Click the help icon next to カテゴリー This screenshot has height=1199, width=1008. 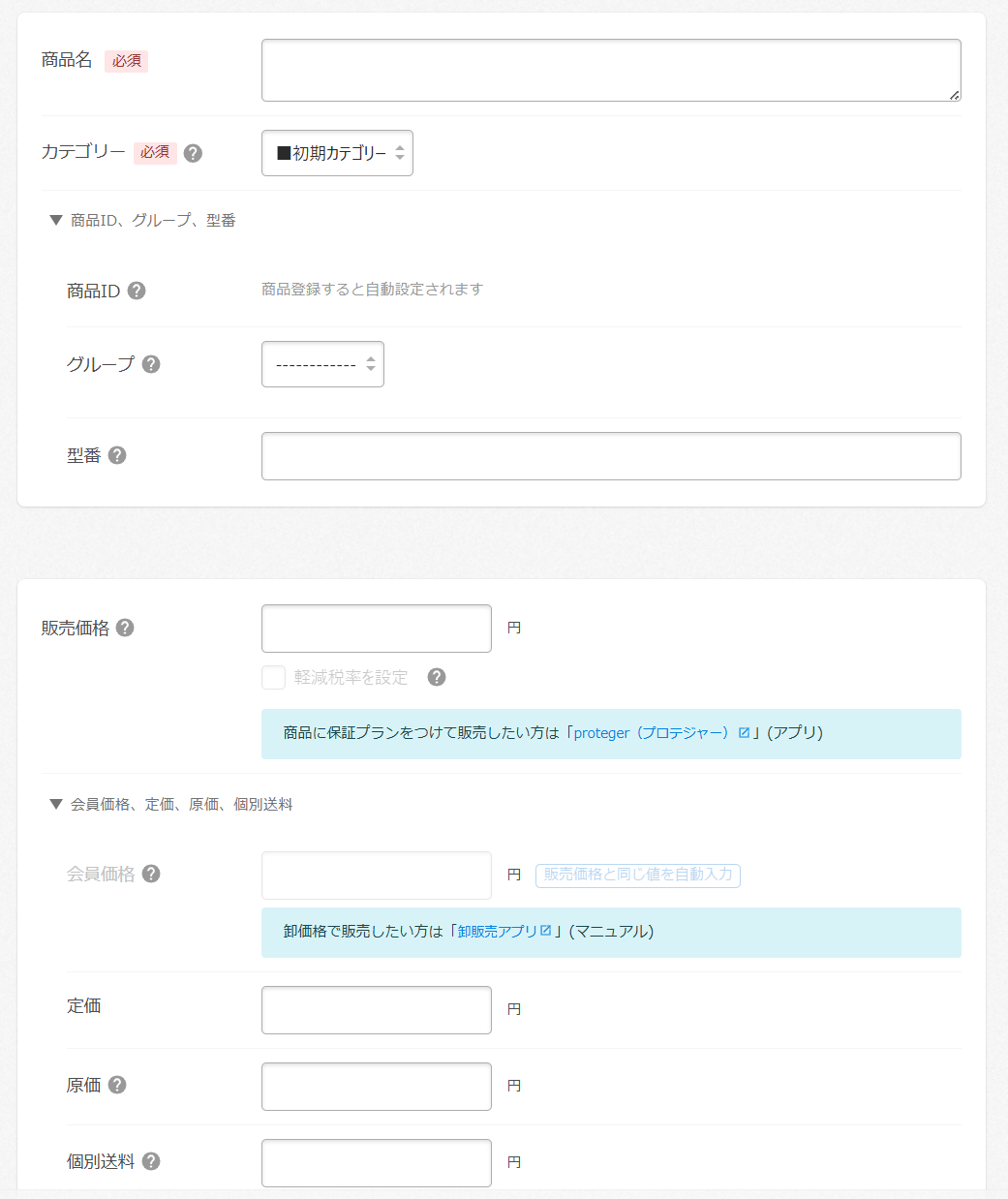[193, 153]
